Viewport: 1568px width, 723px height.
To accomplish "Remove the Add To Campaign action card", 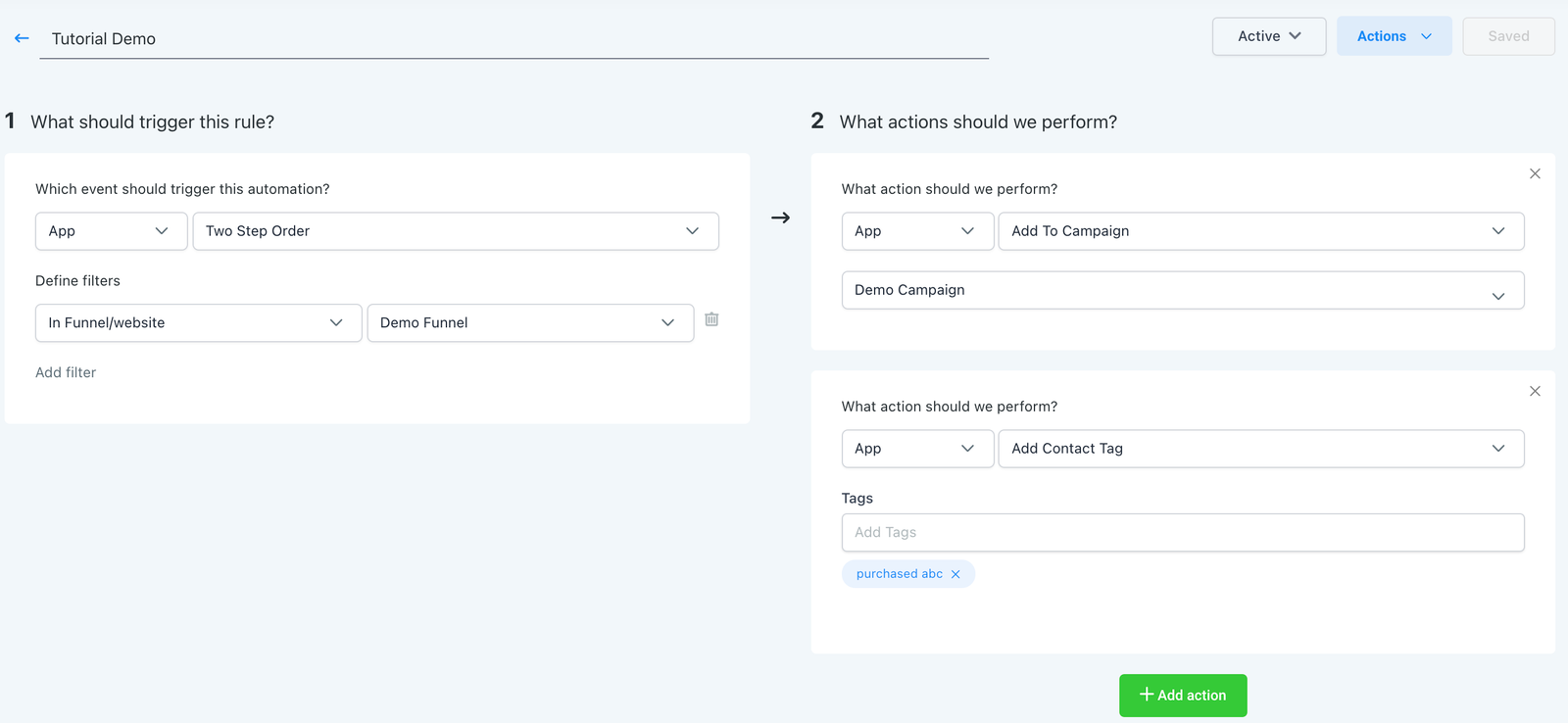I will pos(1535,173).
